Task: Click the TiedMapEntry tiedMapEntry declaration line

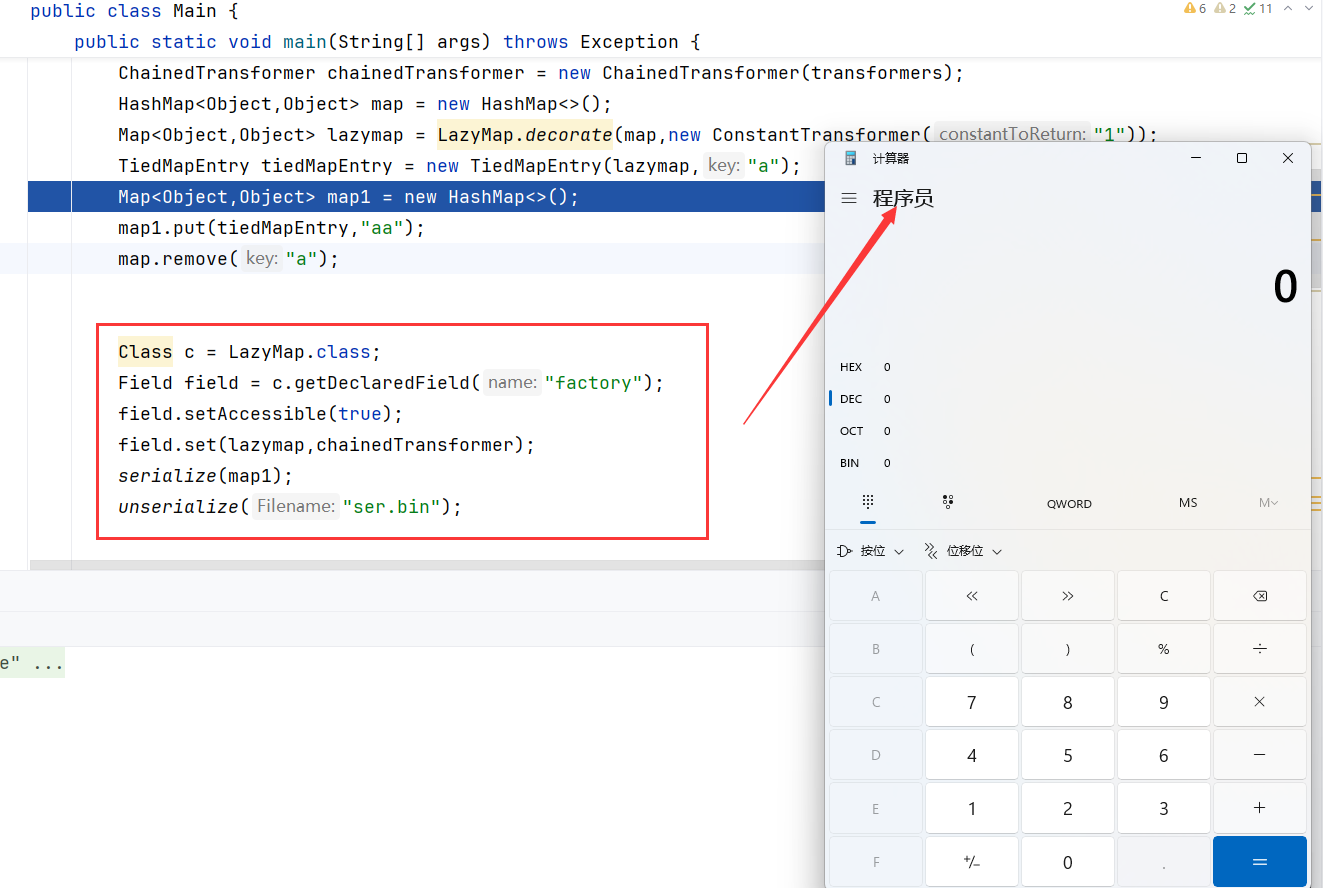Action: pos(460,166)
